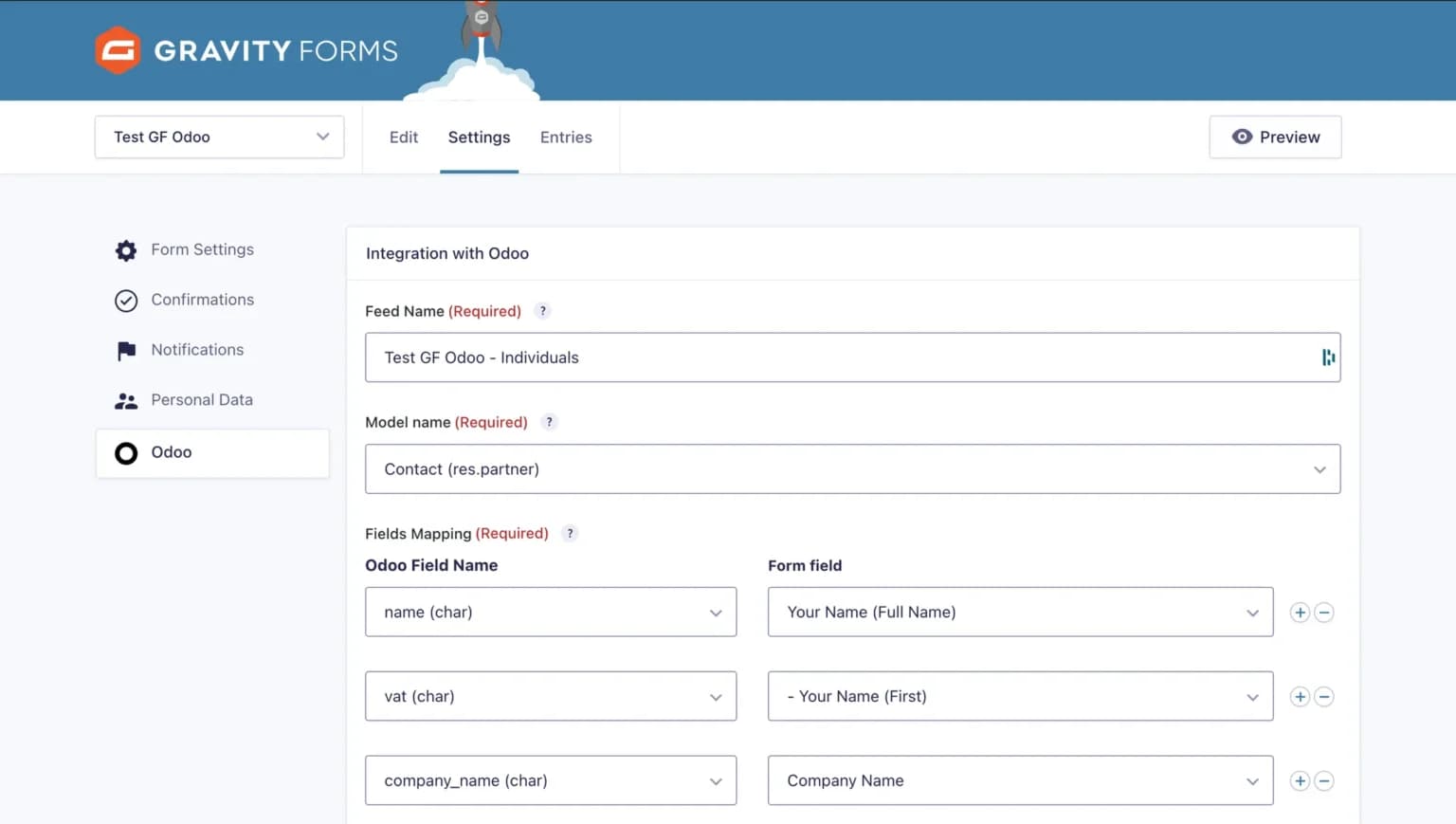
Task: Click the Preview button
Action: click(1275, 137)
